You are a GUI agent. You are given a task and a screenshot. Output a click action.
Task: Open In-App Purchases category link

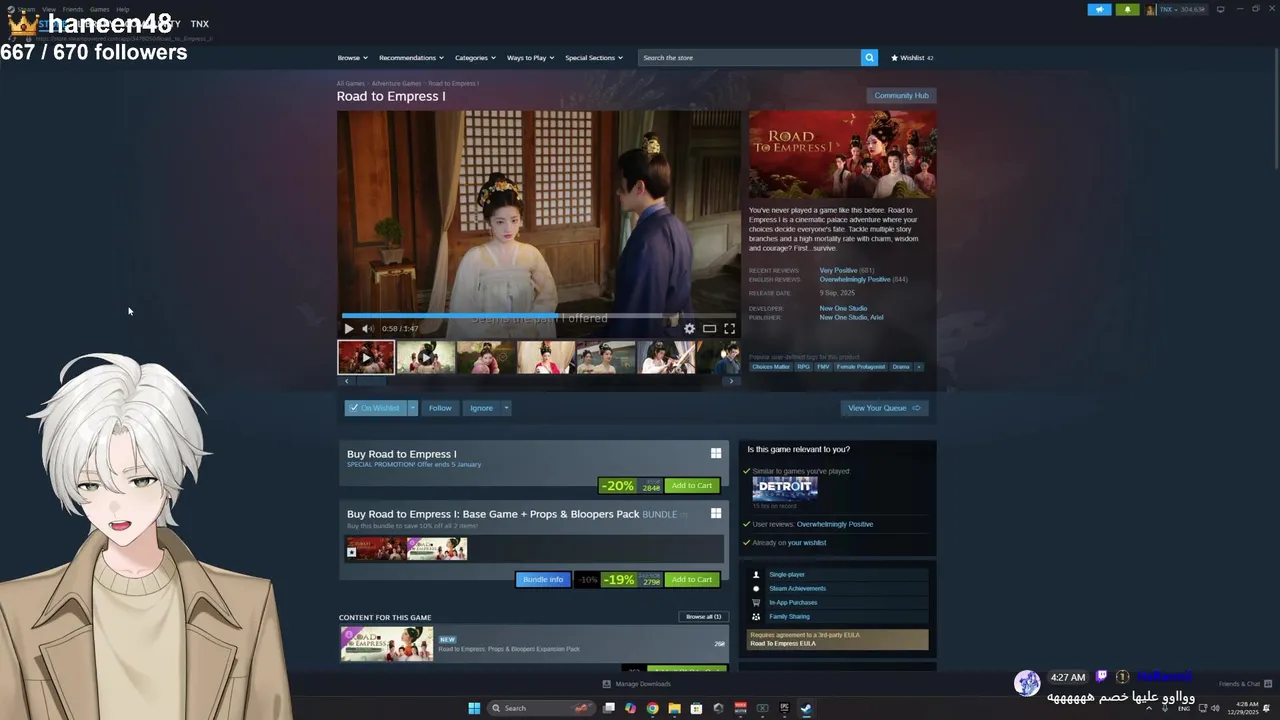click(793, 603)
